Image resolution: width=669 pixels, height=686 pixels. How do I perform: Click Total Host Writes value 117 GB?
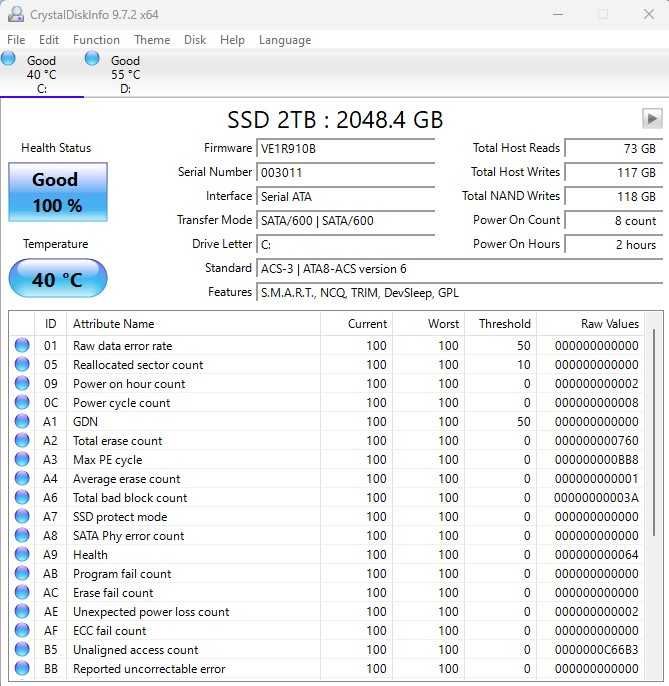click(614, 172)
